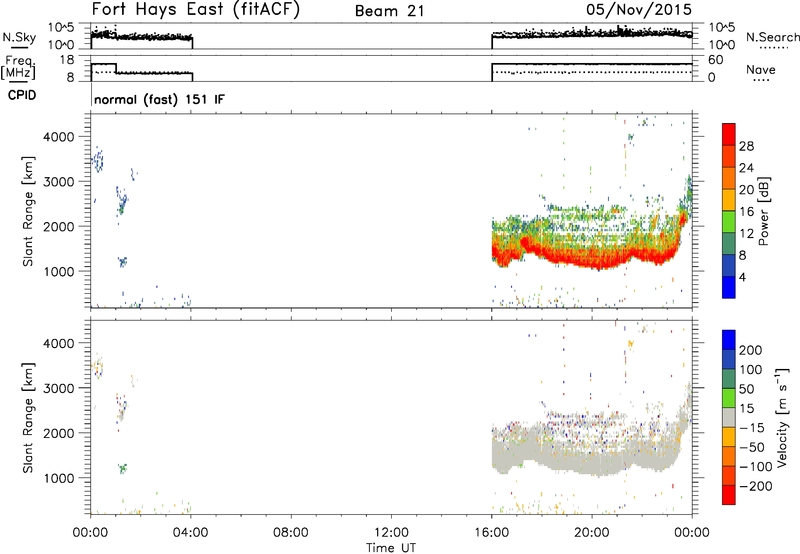Viewport: 800px width, 554px height.
Task: Click the '16:00' time axis tick label
Action: (x=491, y=533)
